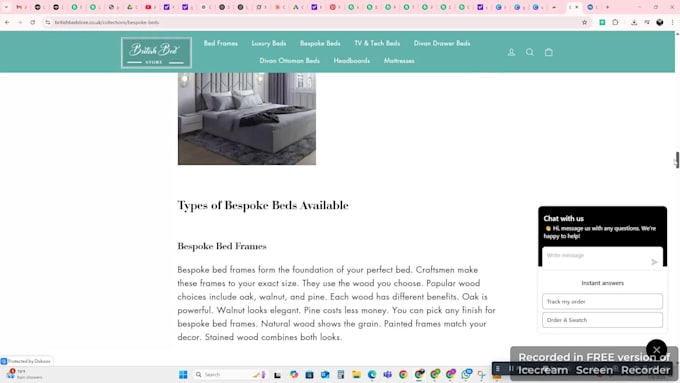Image resolution: width=680 pixels, height=383 pixels.
Task: Click the browser address bar URL
Action: (107, 22)
